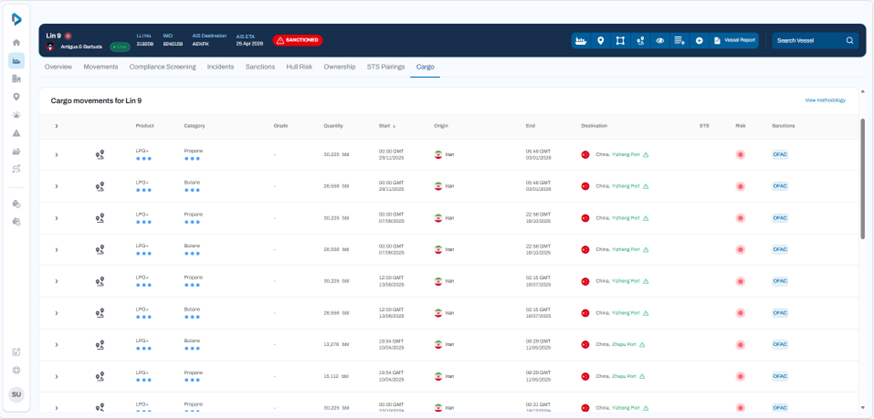Viewport: 874px width, 419px height.
Task: Click the warning triangle icon in the sidebar
Action: click(16, 133)
